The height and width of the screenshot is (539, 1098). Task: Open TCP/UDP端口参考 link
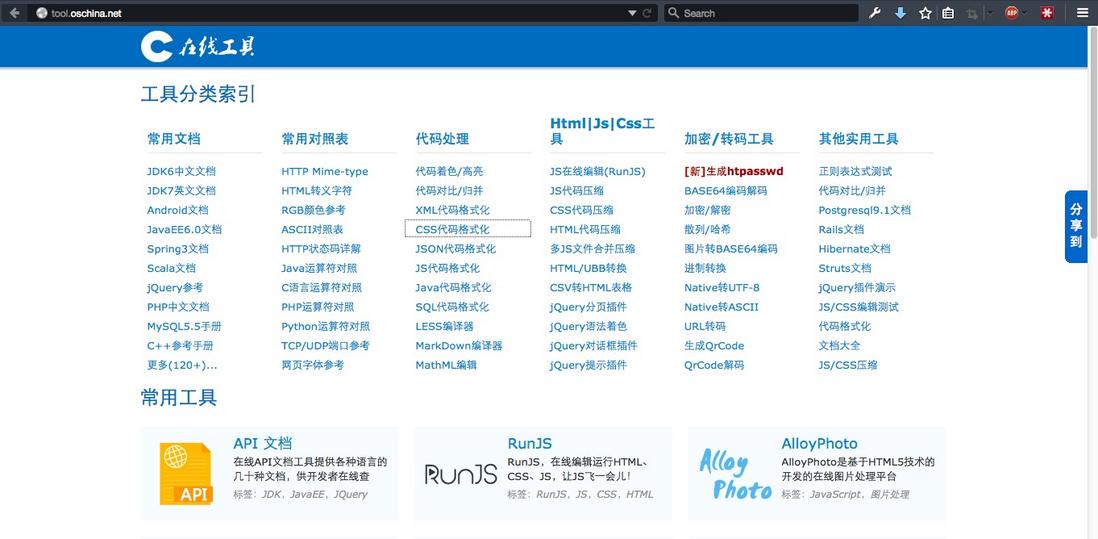point(326,346)
